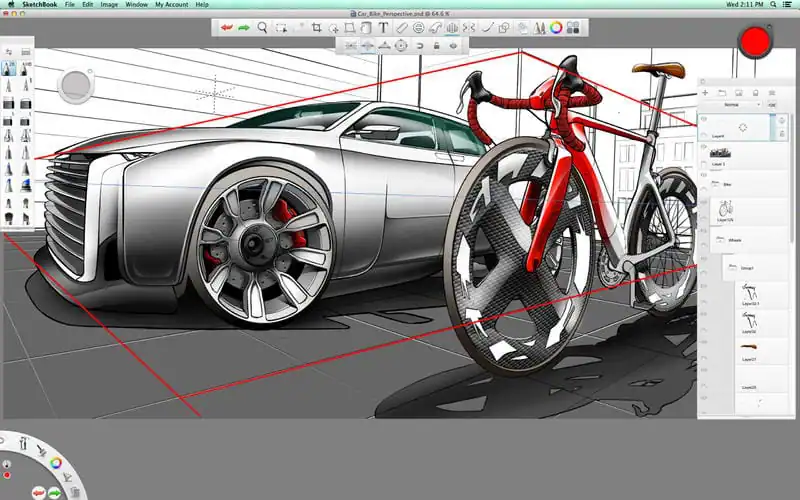Viewport: 800px width, 500px height.
Task: Toggle the perspective lock icon
Action: (437, 45)
